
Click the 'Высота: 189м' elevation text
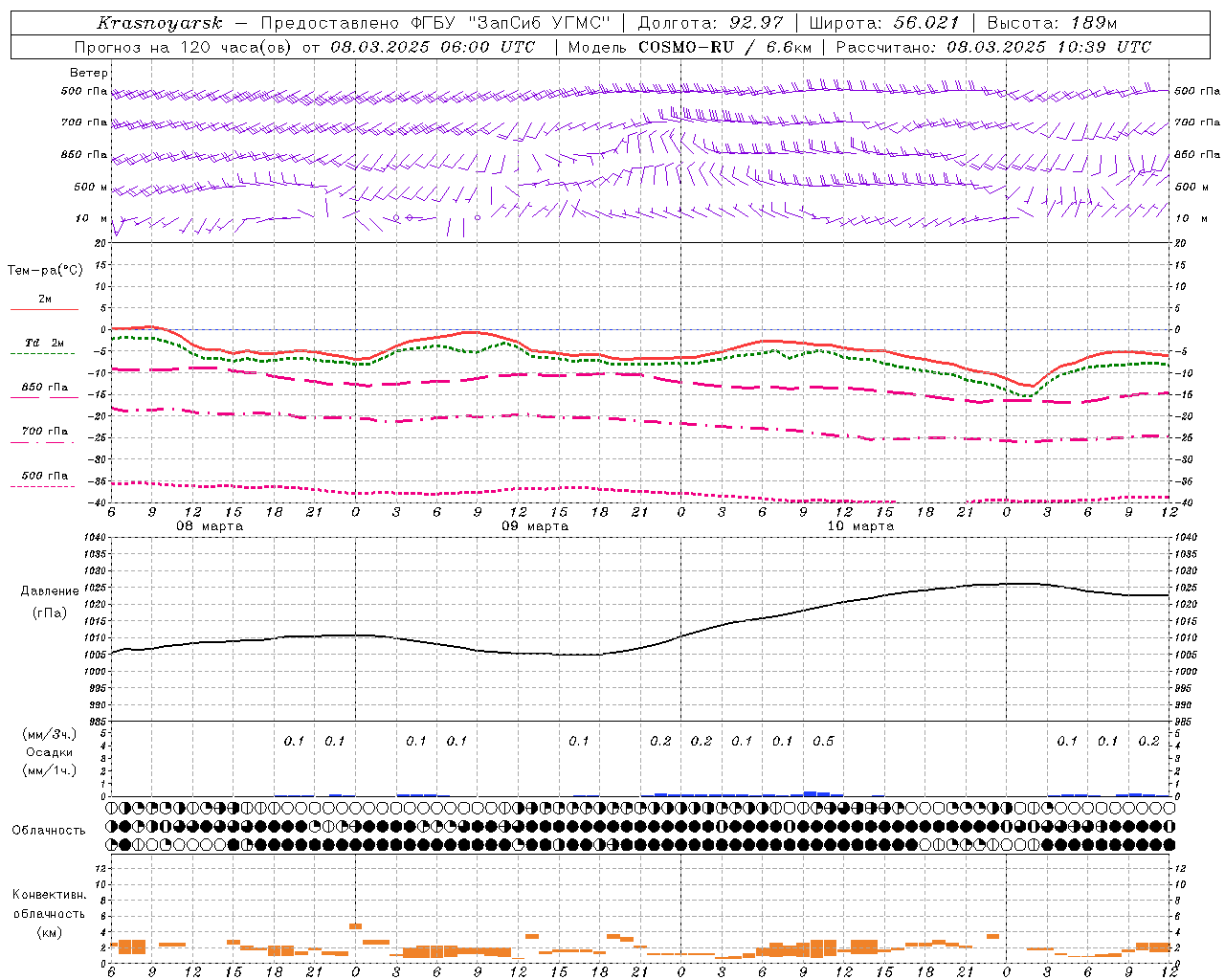tap(1051, 23)
